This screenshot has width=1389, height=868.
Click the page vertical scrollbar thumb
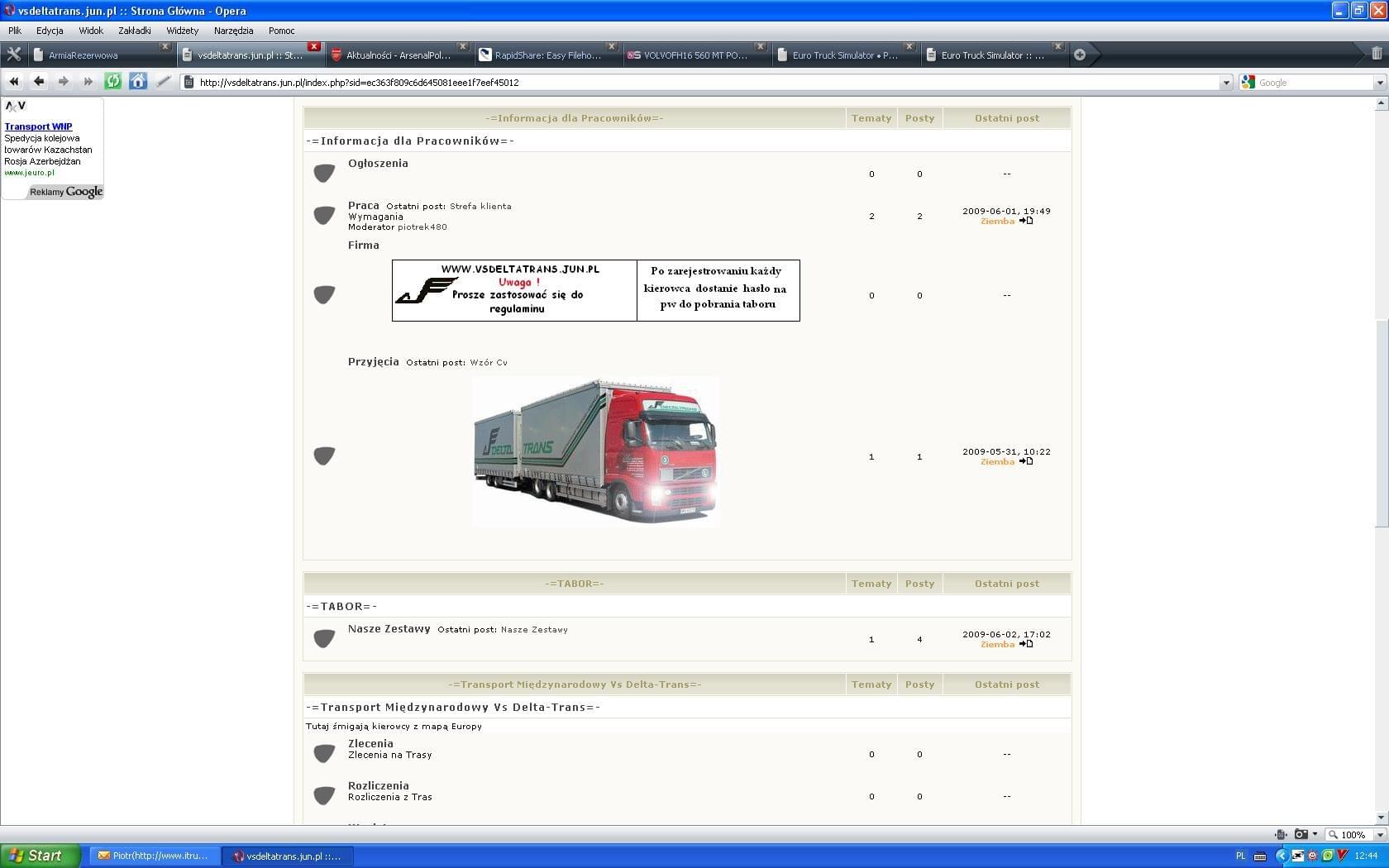[x=1381, y=422]
